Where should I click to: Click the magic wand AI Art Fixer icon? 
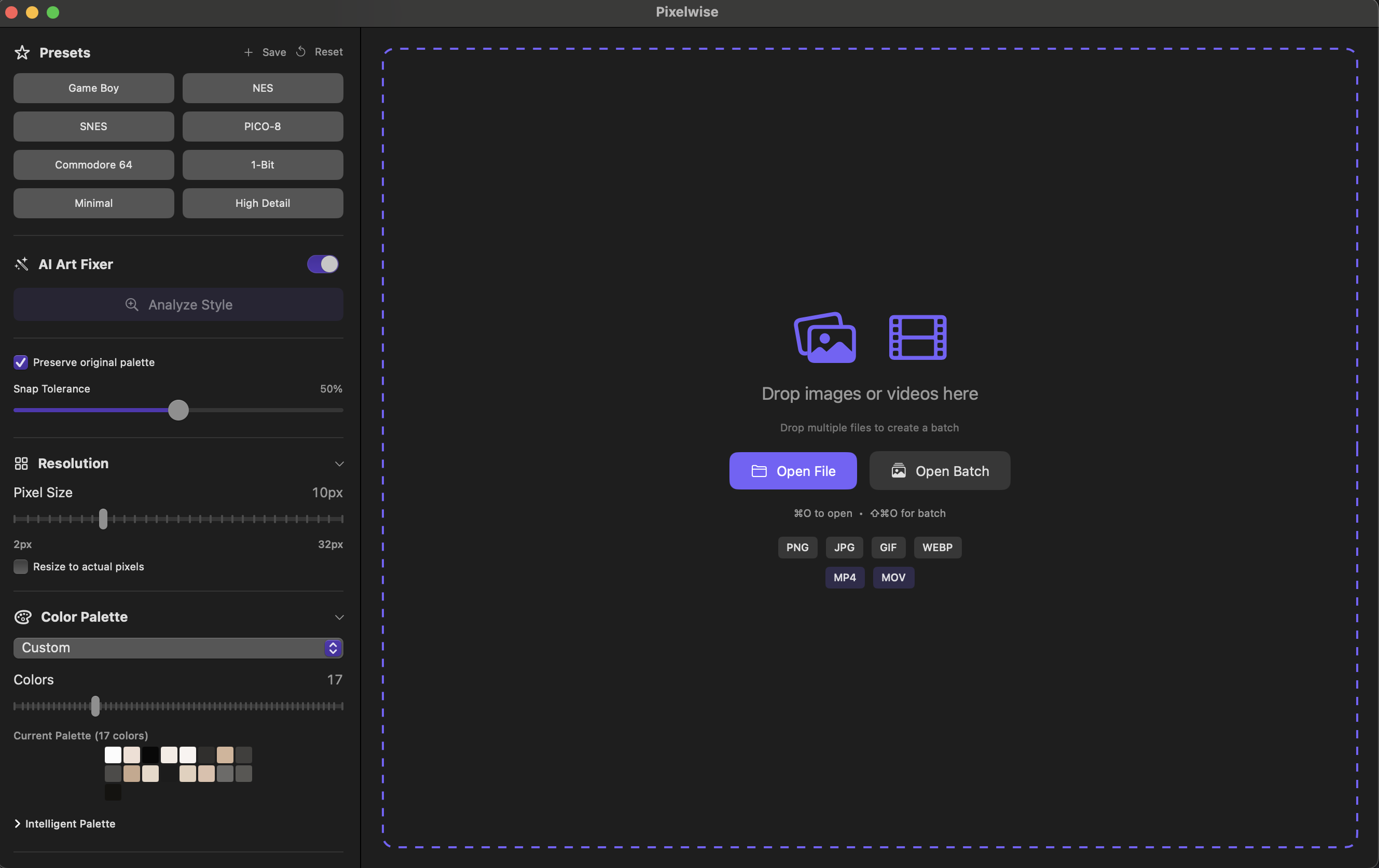(x=22, y=264)
